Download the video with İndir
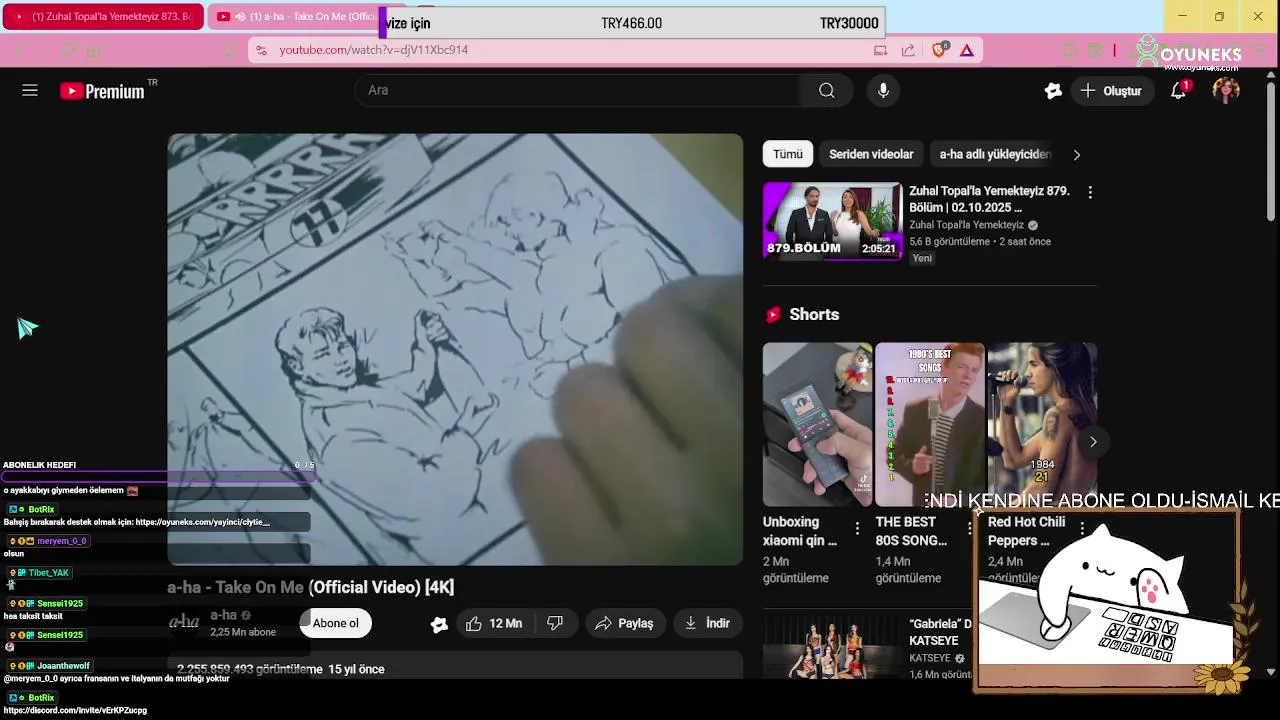This screenshot has width=1280, height=720. click(x=708, y=623)
